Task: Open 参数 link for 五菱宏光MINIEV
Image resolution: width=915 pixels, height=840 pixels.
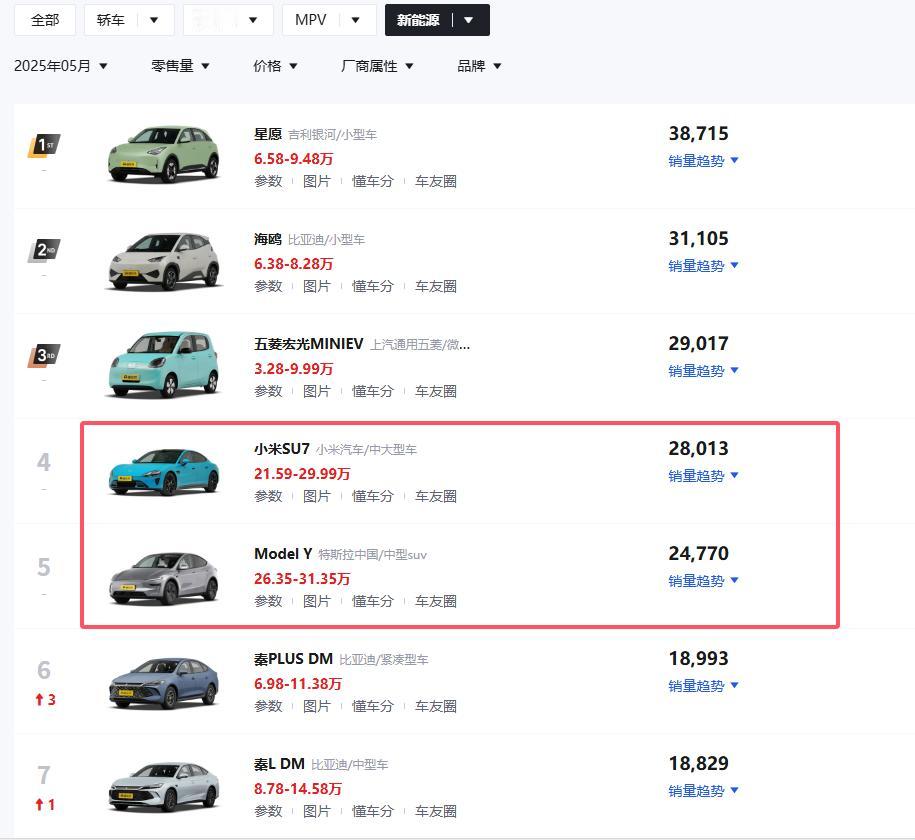Action: 268,391
